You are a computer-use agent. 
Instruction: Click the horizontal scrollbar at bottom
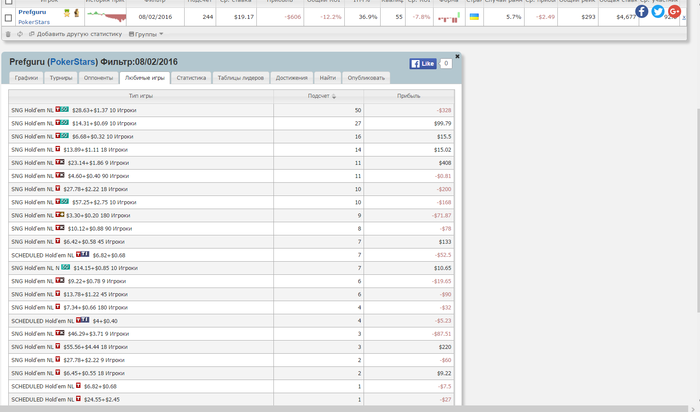[x=344, y=409]
